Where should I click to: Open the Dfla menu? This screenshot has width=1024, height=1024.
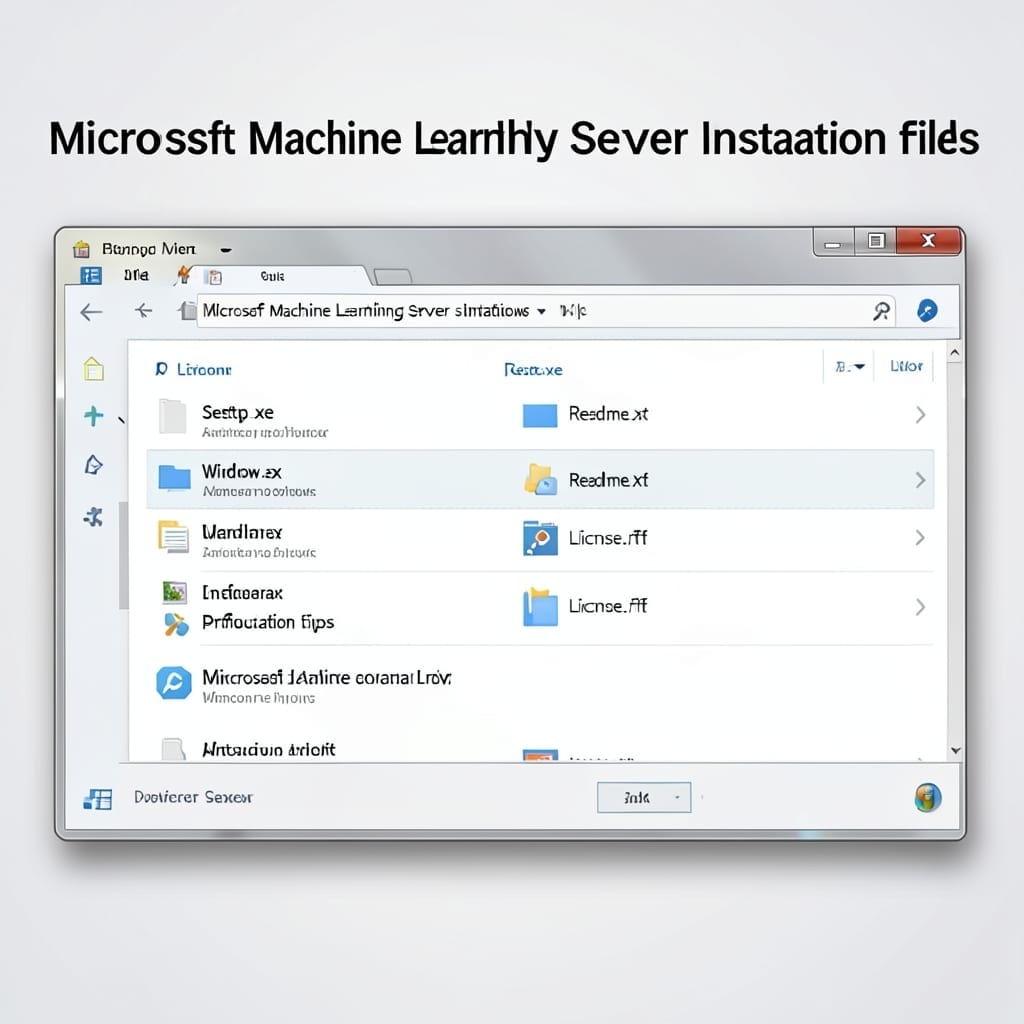[136, 275]
